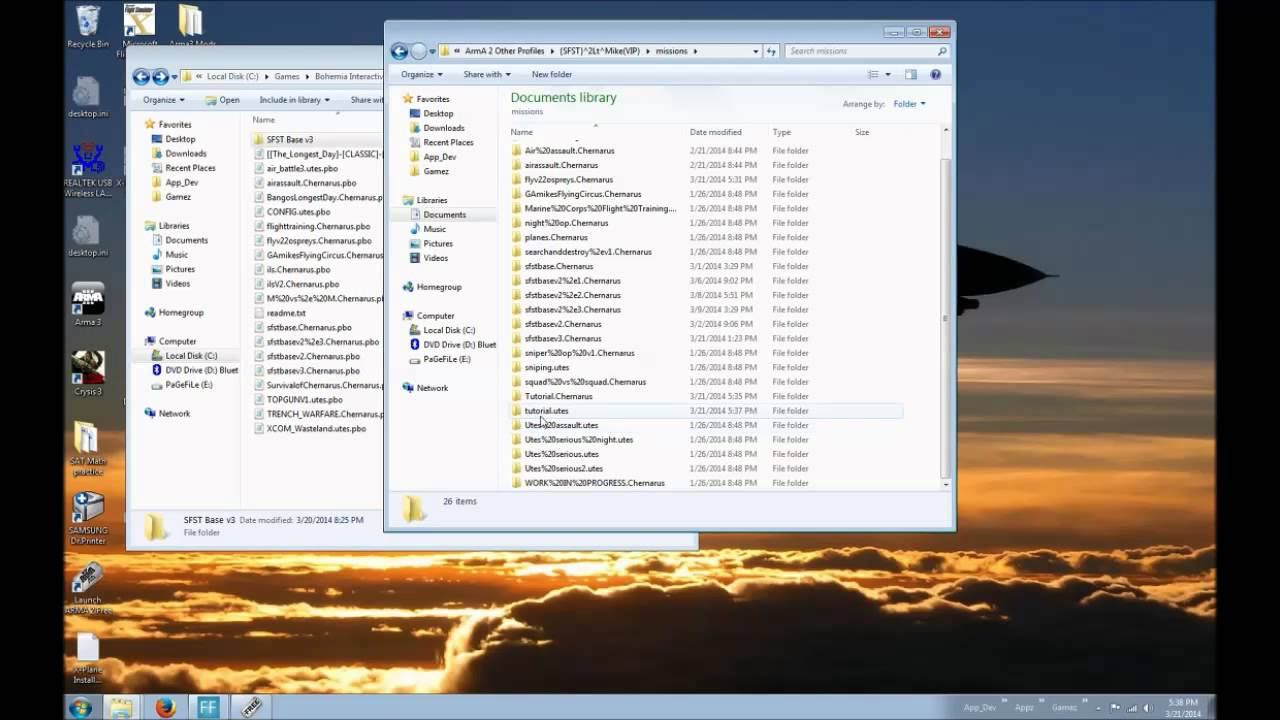Select X-Plane Install desktop icon
Image resolution: width=1280 pixels, height=720 pixels.
point(88,658)
